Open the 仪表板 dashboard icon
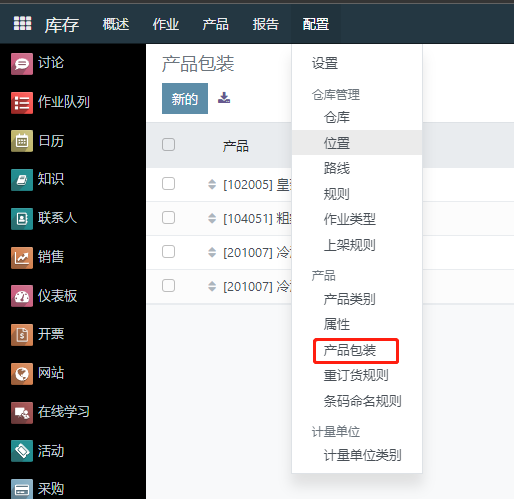The image size is (514, 499). coord(22,296)
